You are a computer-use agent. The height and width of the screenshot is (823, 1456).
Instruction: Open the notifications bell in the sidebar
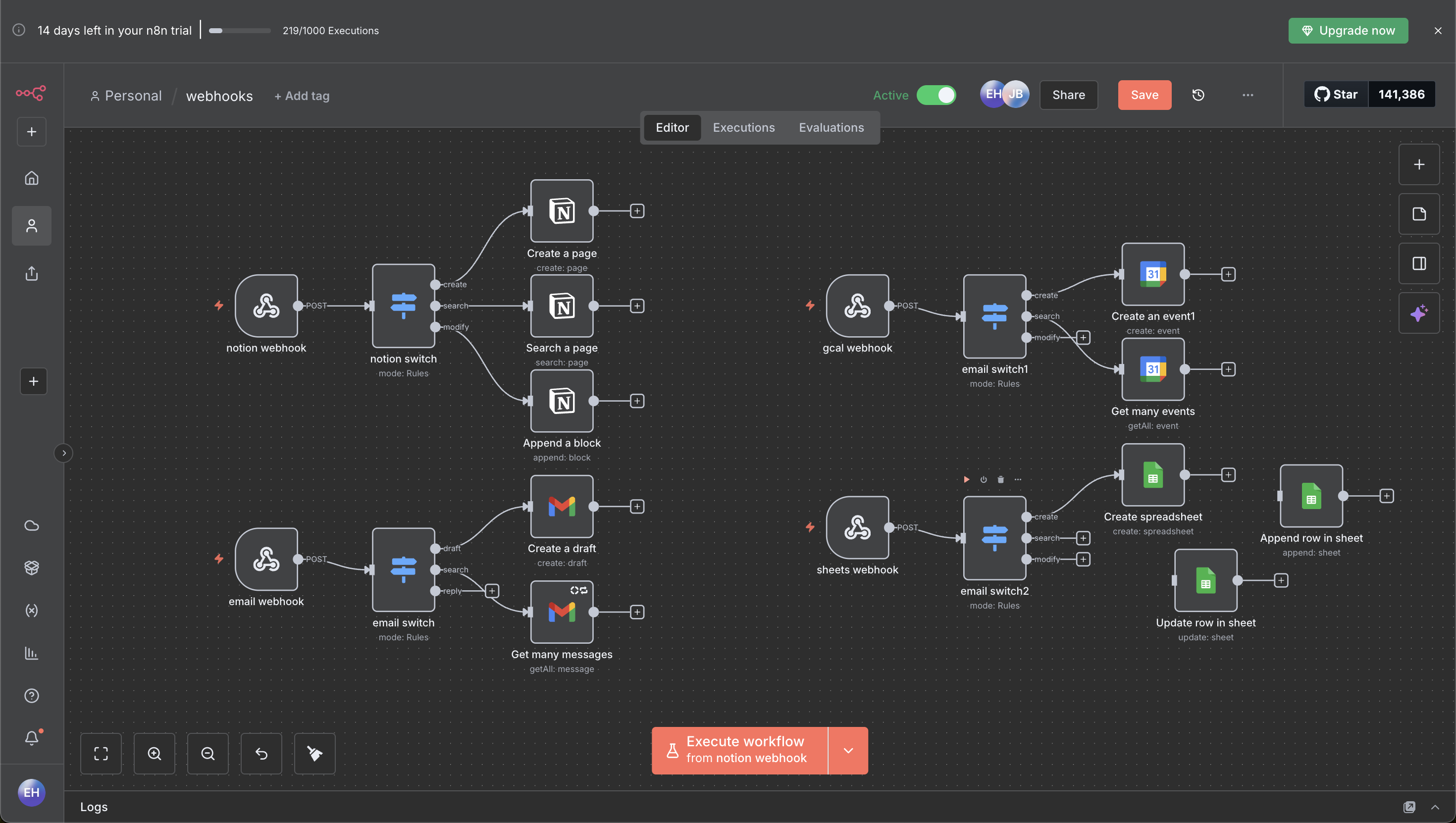click(32, 738)
